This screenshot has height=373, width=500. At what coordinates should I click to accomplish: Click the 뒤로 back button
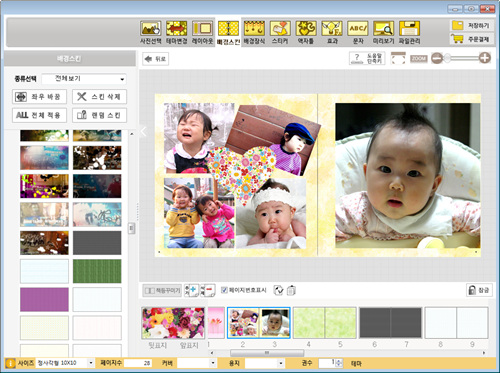(155, 59)
